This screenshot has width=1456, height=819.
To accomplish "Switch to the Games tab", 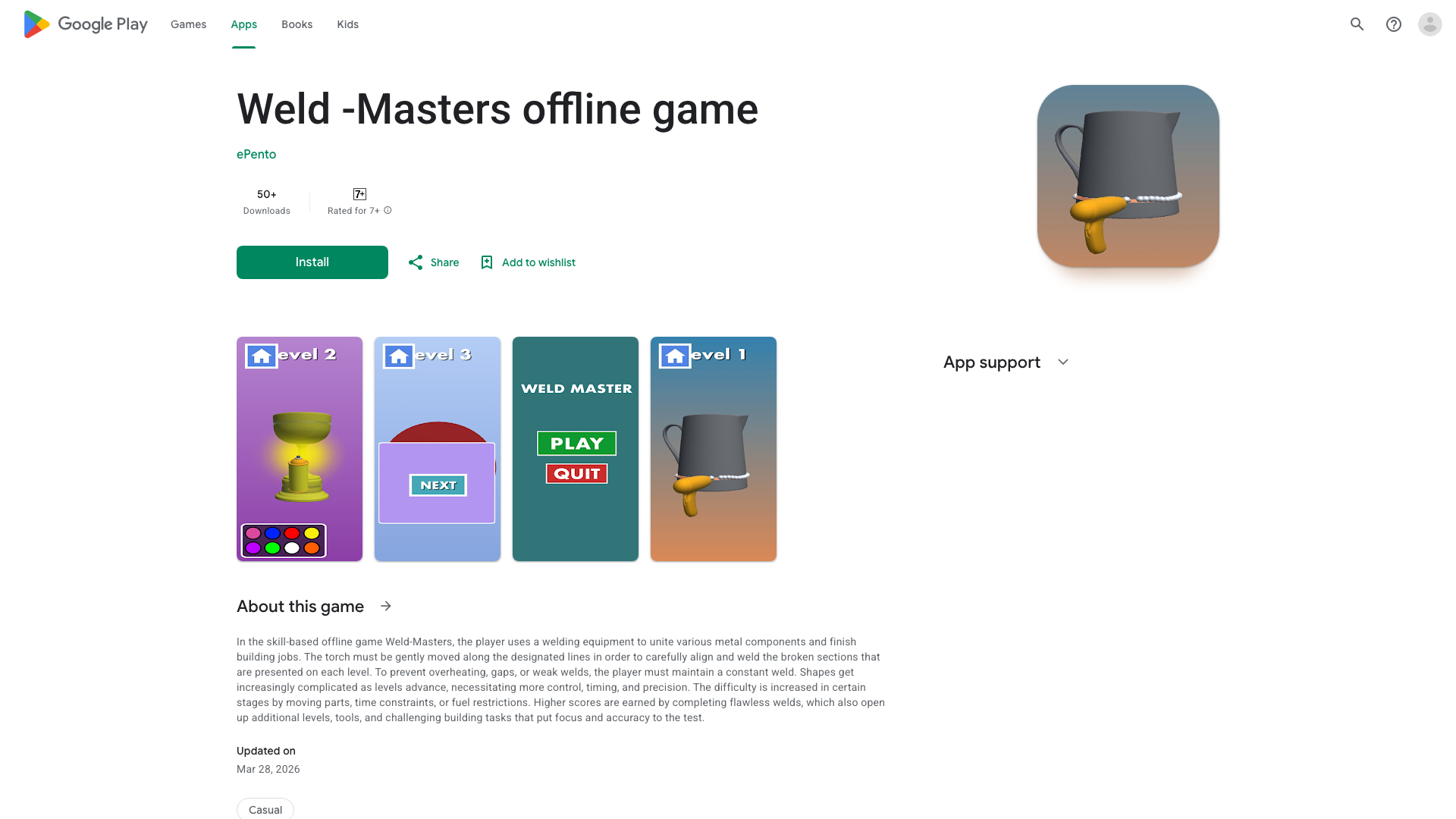I will [x=188, y=24].
